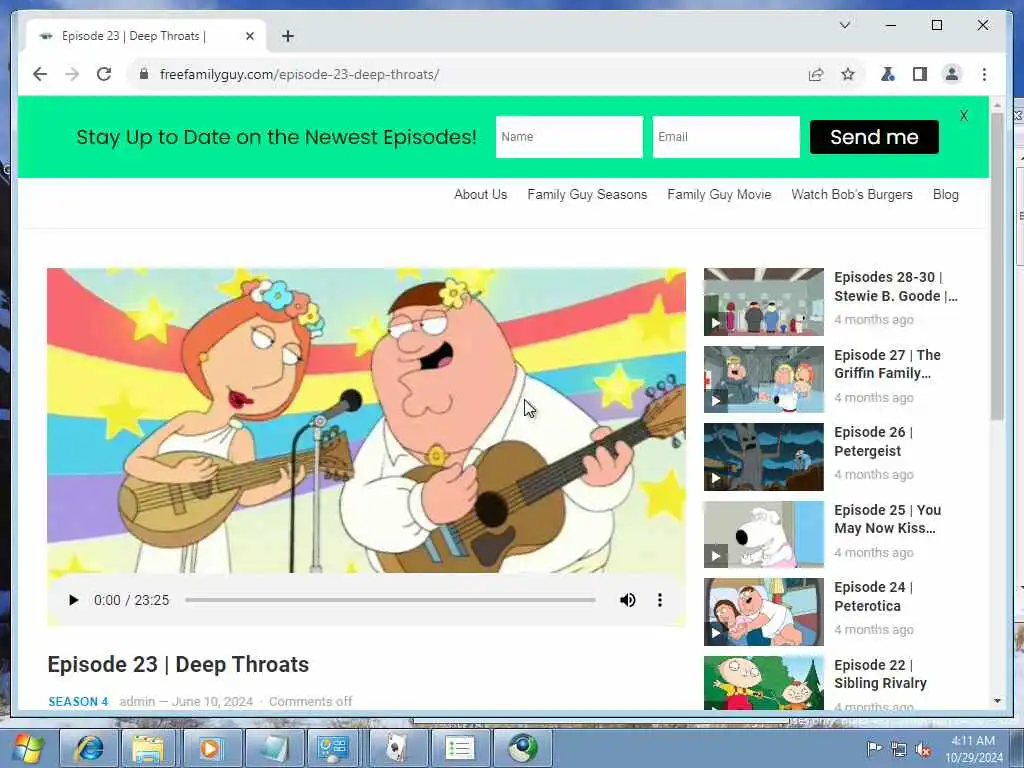Open Episodes 28-30 Stewie B. Goode thumbnail

(763, 302)
